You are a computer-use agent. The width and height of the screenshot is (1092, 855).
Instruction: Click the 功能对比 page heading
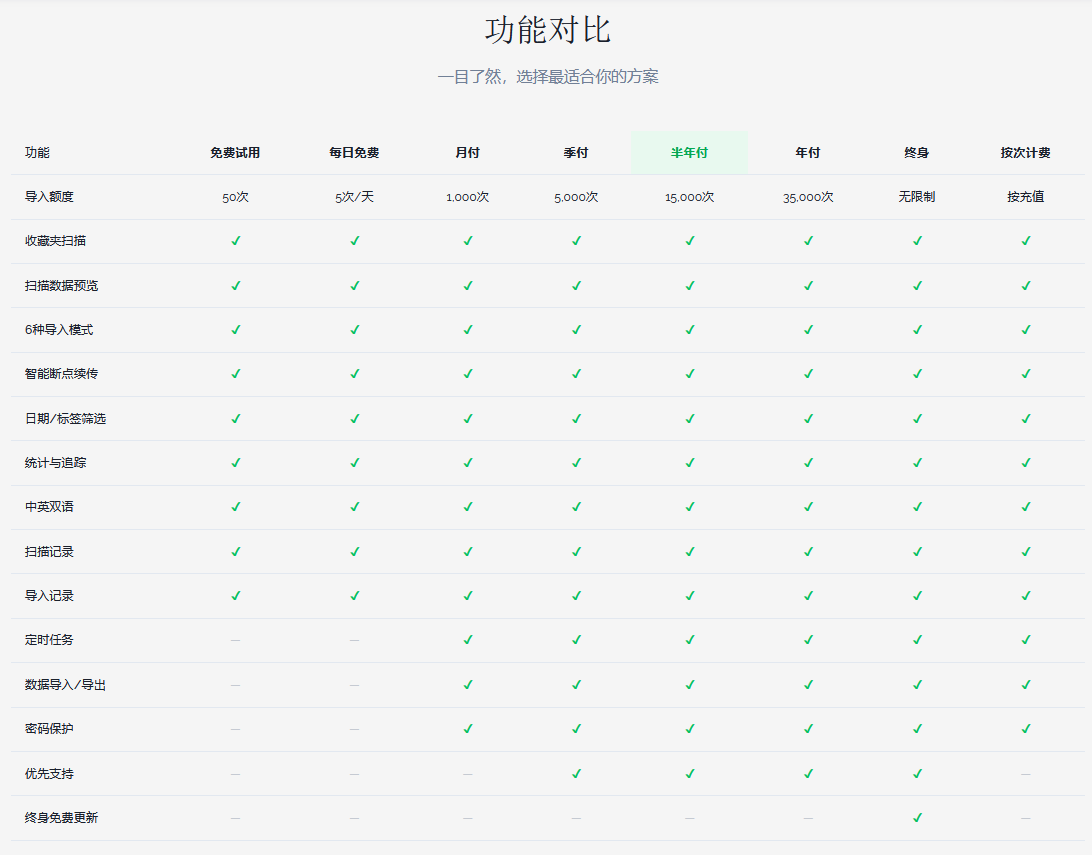click(x=547, y=30)
